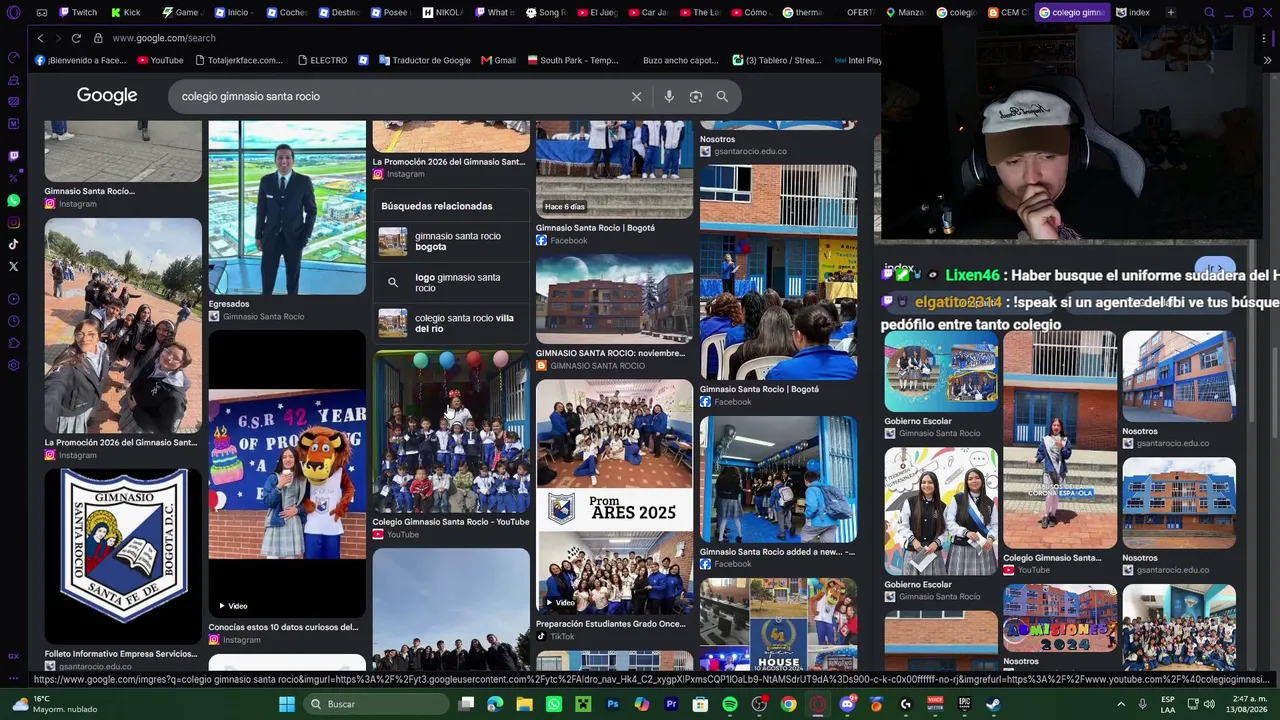1280x720 pixels.
Task: Open WhatsApp in the browser sidebar
Action: pyautogui.click(x=13, y=201)
